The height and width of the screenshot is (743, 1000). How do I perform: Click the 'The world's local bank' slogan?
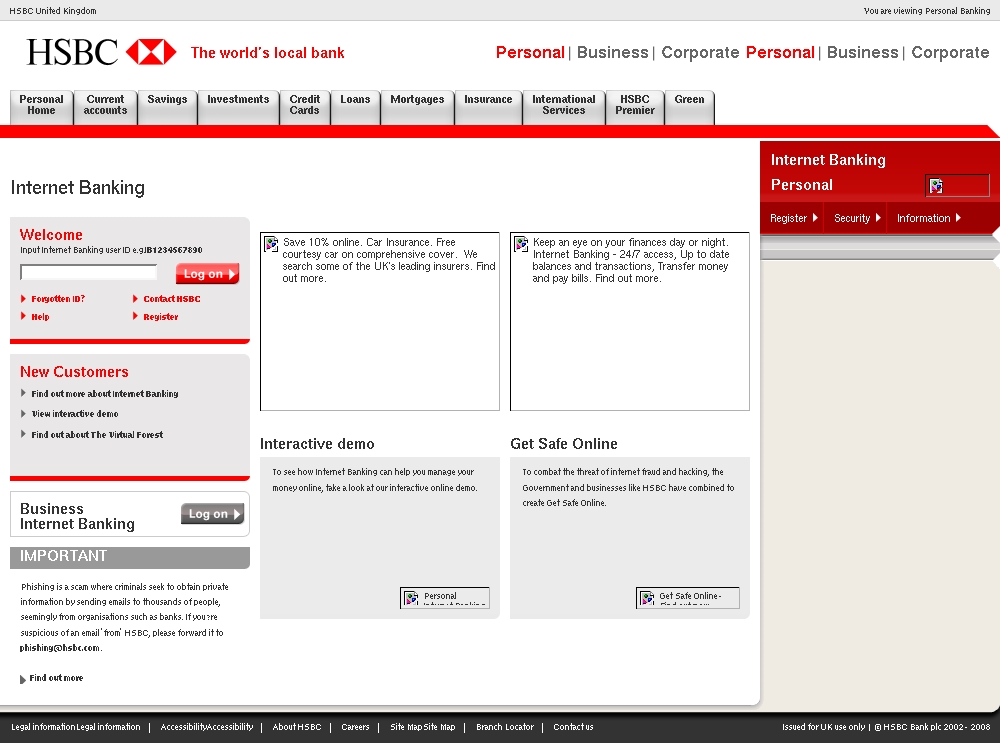pos(267,53)
